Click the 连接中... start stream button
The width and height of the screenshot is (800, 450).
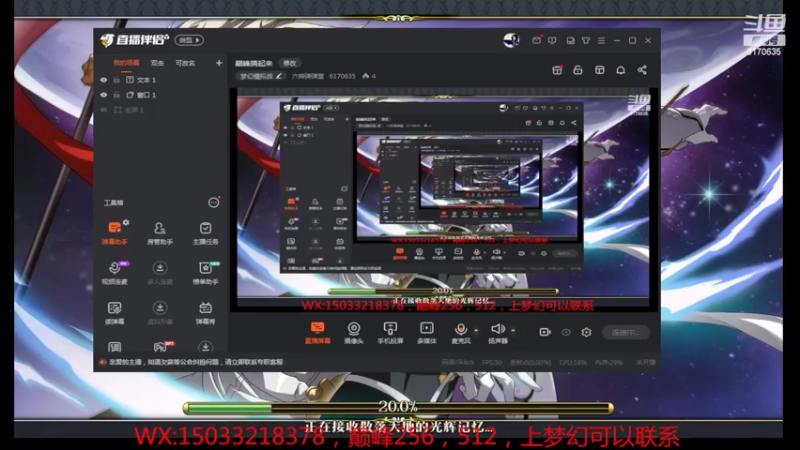click(x=626, y=332)
